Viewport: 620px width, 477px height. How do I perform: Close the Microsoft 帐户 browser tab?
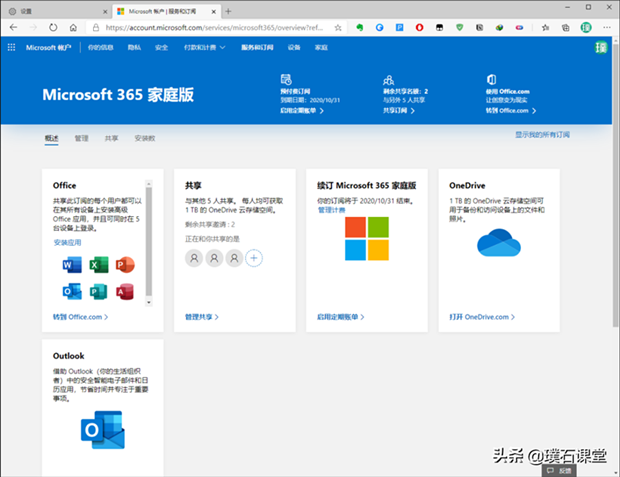[214, 11]
